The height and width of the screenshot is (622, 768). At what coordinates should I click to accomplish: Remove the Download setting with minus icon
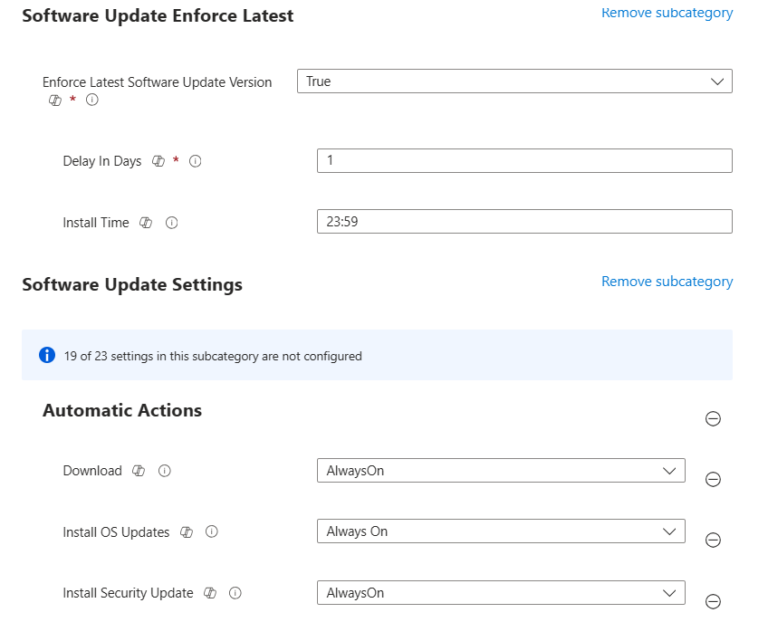(x=713, y=479)
